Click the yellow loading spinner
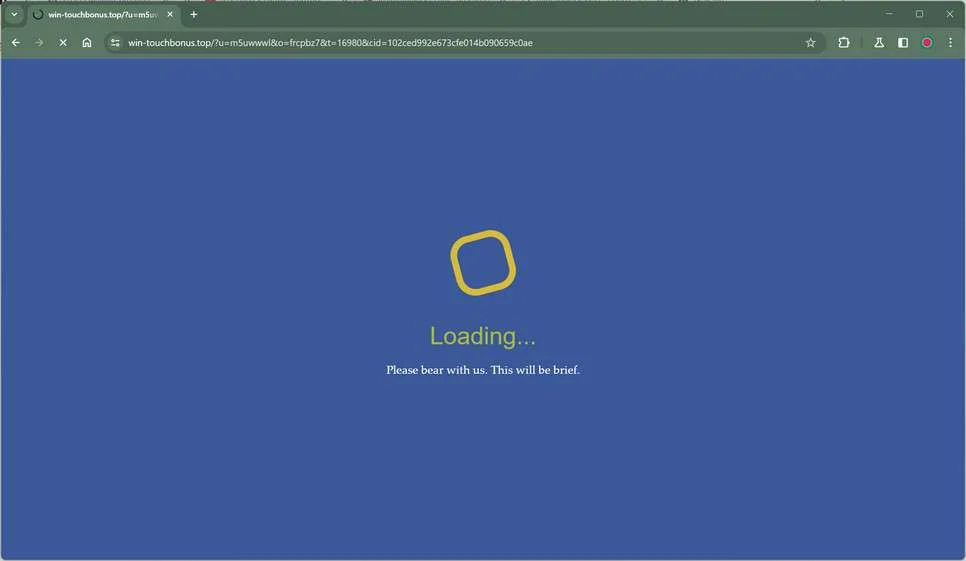This screenshot has height=561, width=966. [x=483, y=263]
